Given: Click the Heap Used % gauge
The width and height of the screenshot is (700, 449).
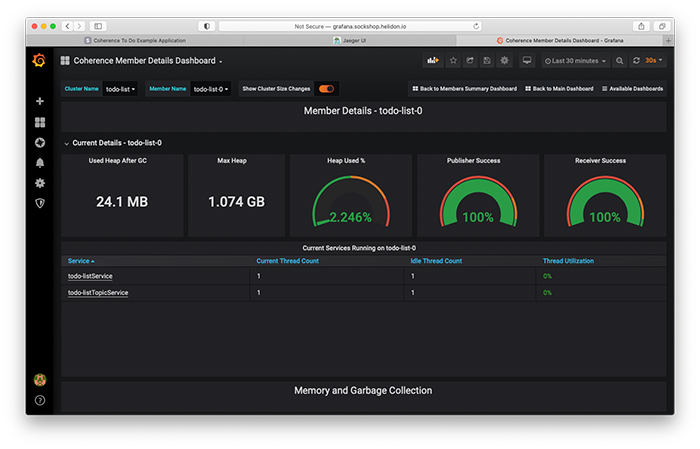Looking at the screenshot, I should pos(351,201).
